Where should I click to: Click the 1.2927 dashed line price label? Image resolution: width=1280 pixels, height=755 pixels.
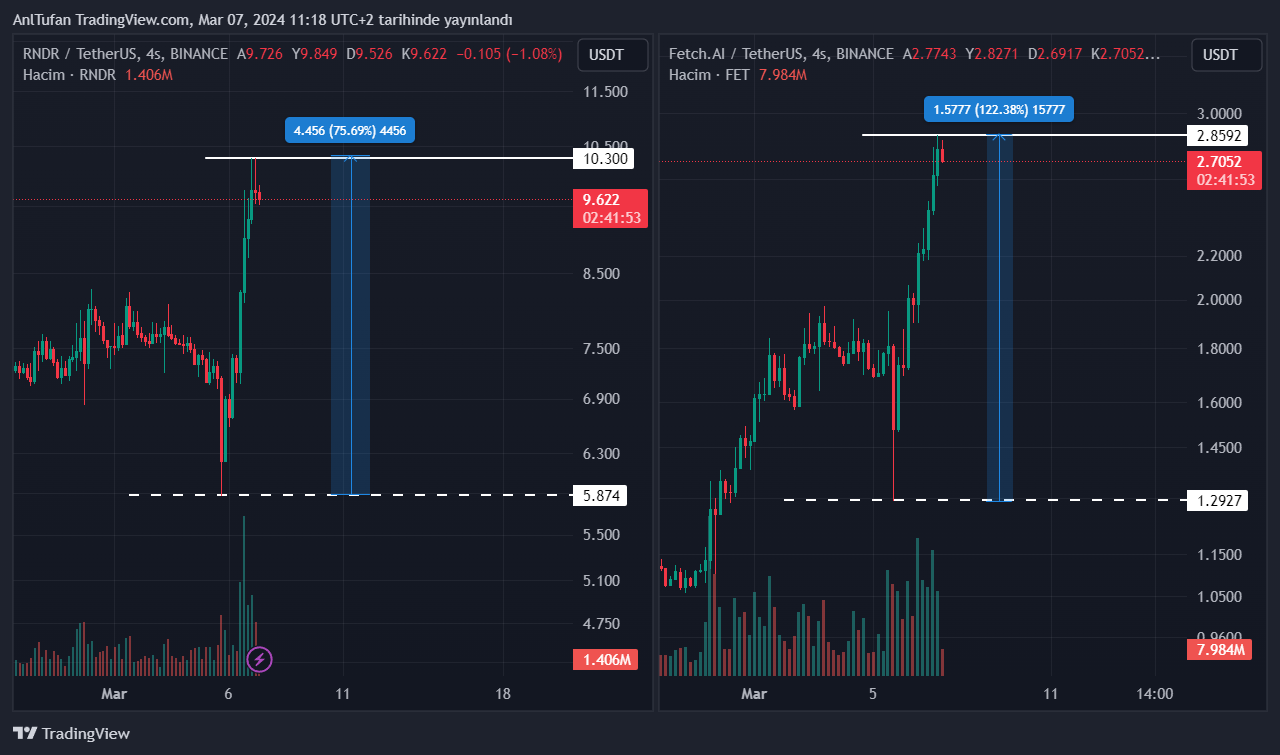click(x=1217, y=500)
